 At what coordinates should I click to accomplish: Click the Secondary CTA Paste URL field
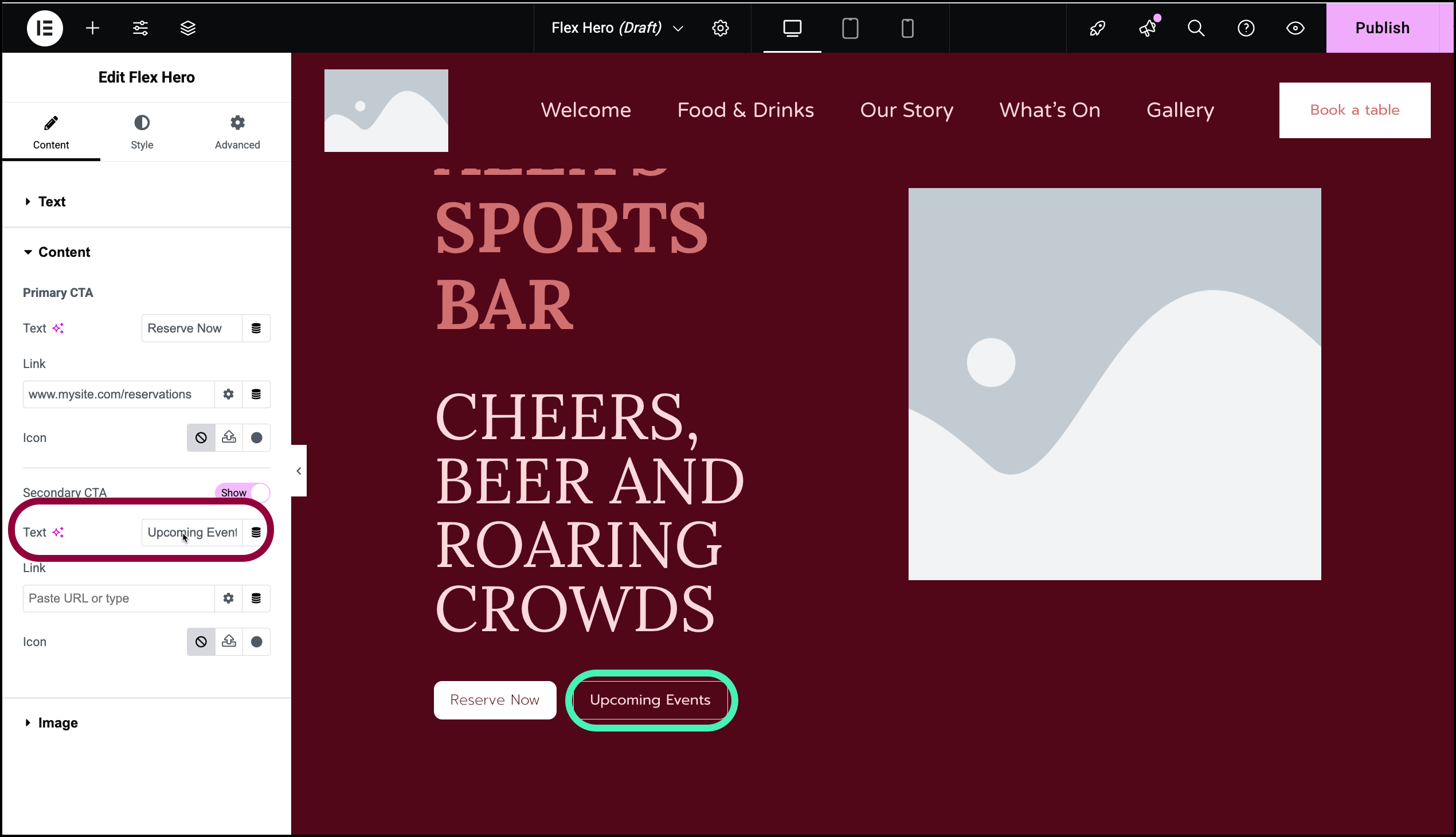pos(119,599)
